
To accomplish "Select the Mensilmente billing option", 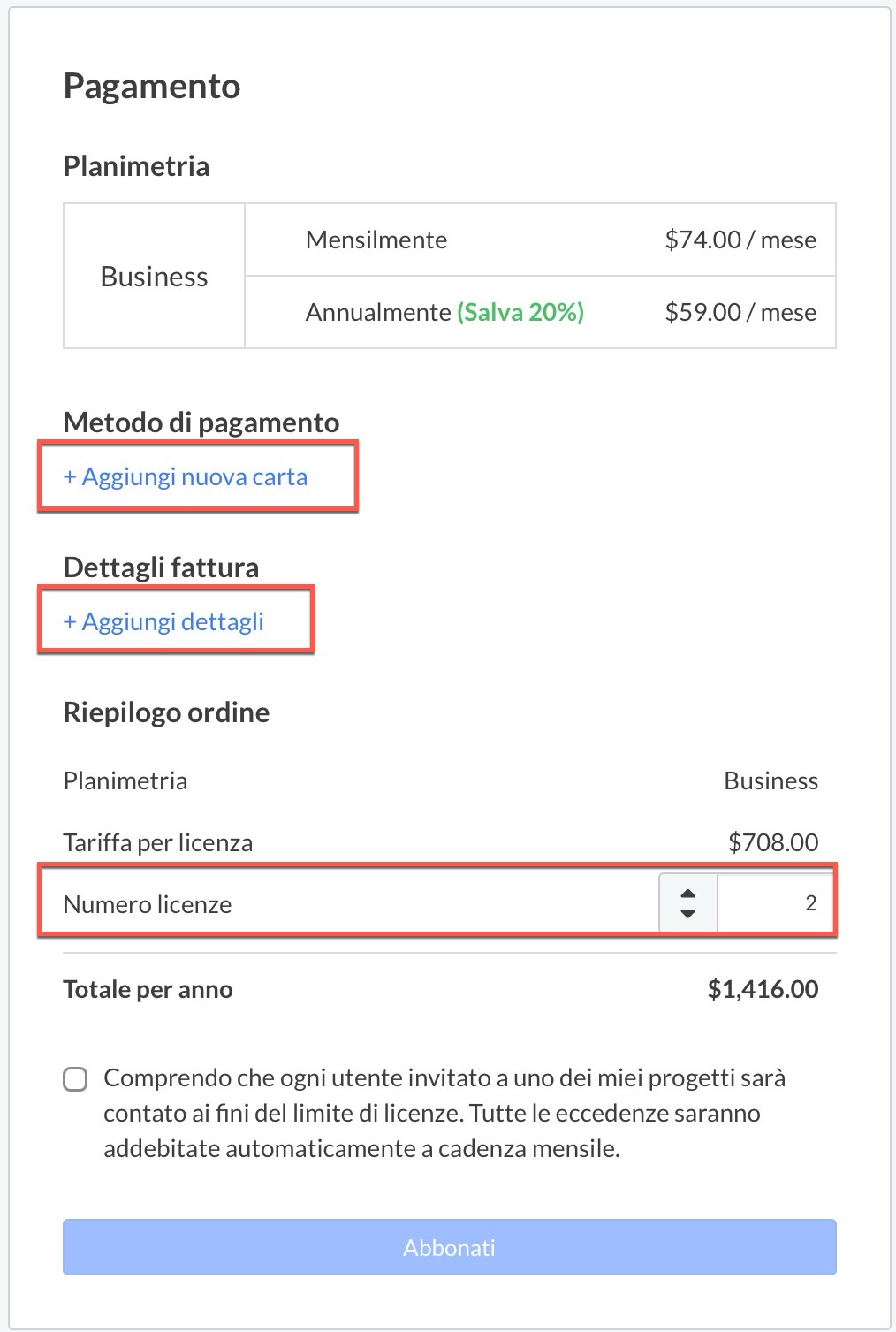I will 376,240.
